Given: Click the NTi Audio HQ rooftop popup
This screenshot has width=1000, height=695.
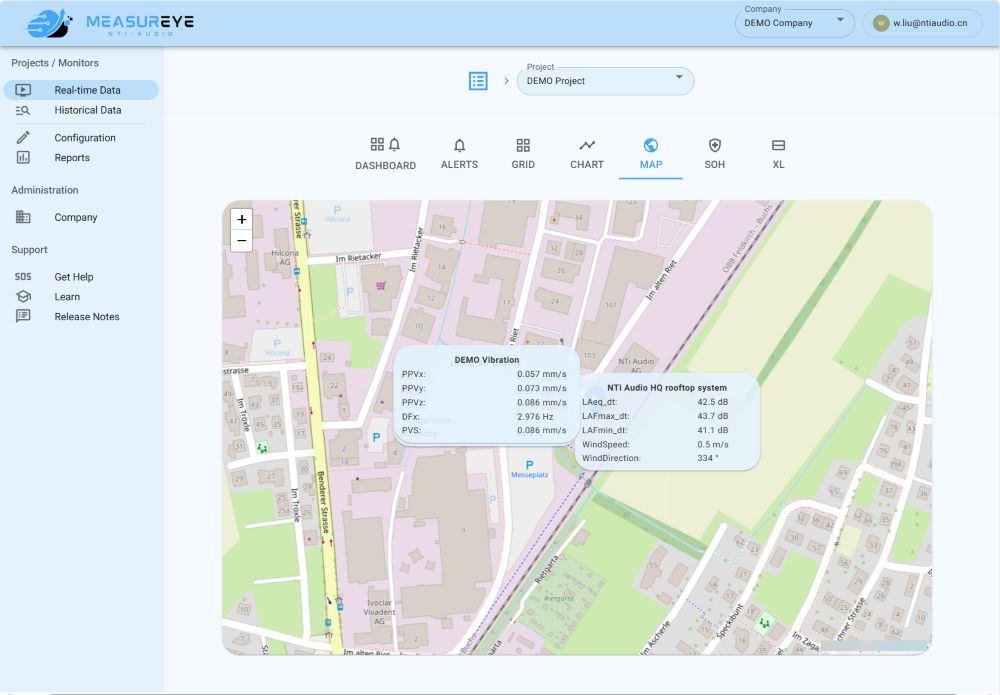Looking at the screenshot, I should 667,422.
